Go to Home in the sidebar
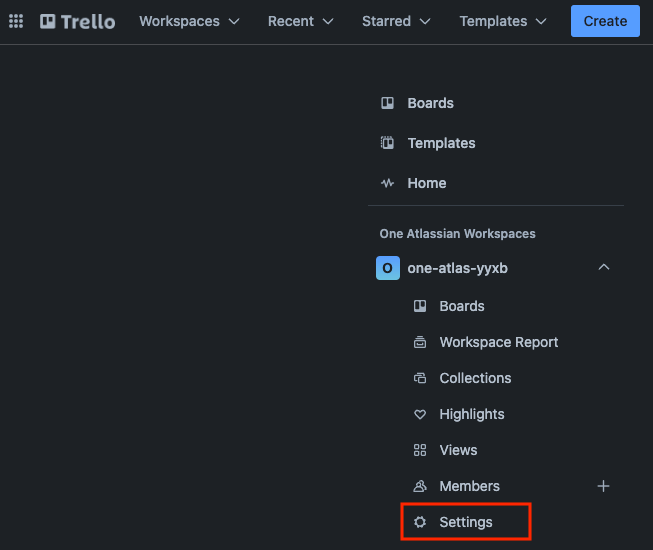Viewport: 653px width, 550px height. (x=427, y=183)
